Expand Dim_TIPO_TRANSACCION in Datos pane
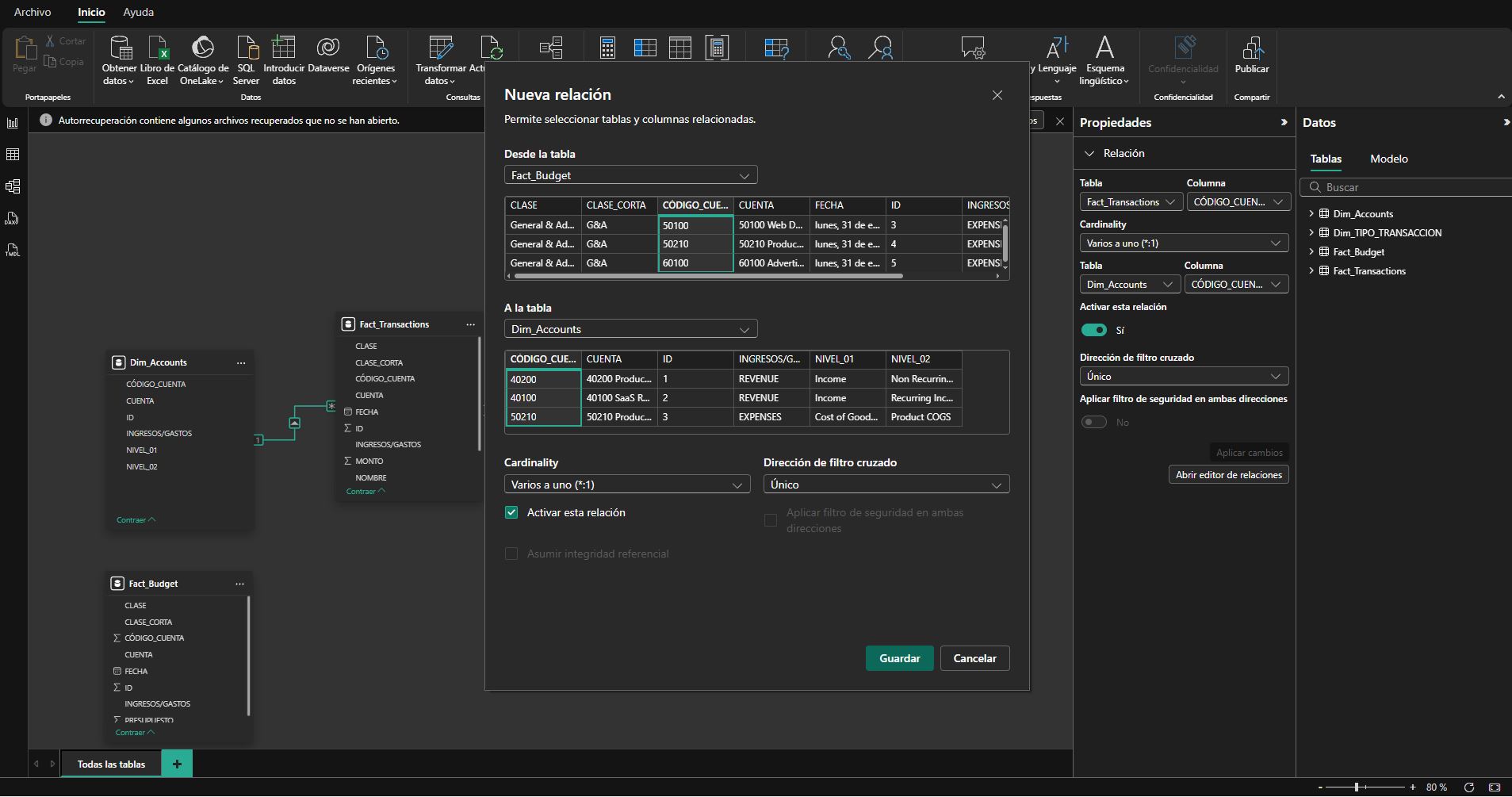The image size is (1512, 797). pos(1311,232)
